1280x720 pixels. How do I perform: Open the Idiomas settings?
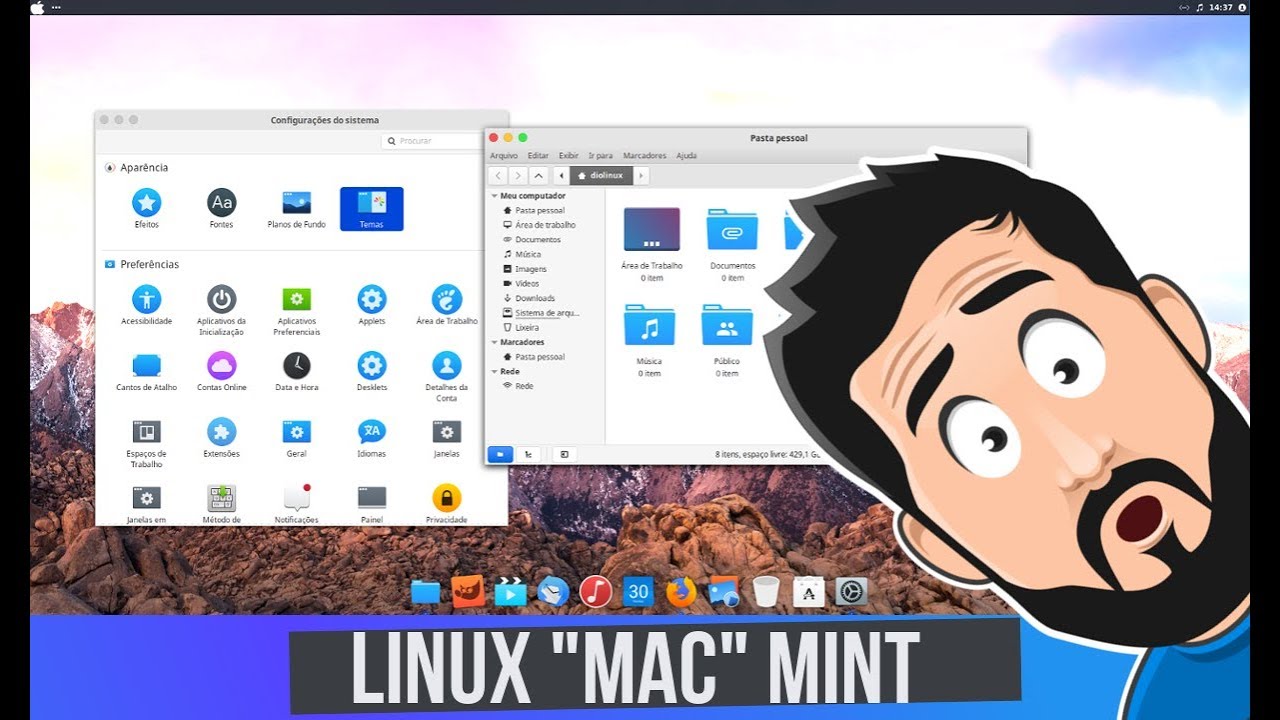click(372, 438)
